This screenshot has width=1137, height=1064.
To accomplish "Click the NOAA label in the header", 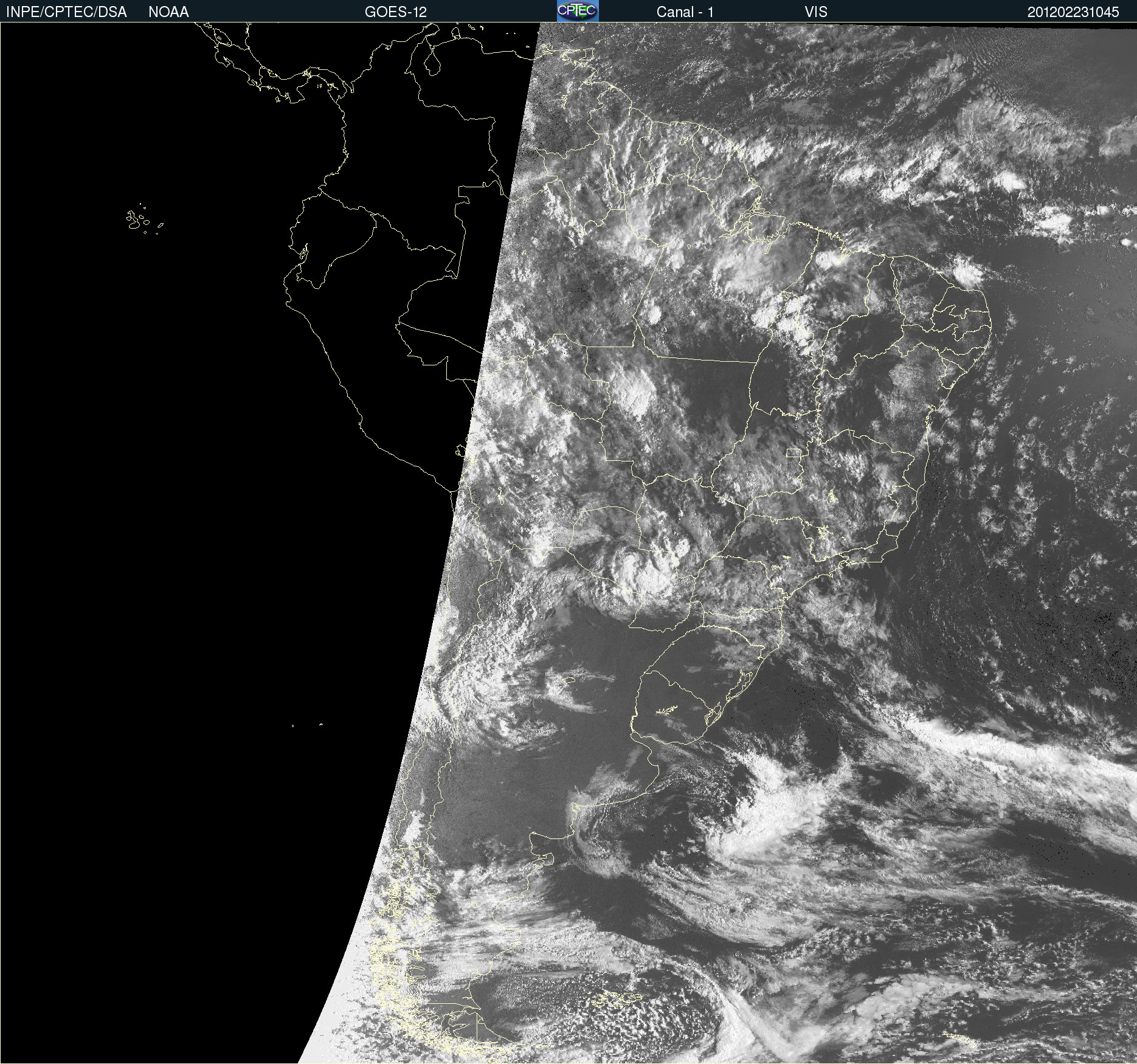I will tap(168, 12).
